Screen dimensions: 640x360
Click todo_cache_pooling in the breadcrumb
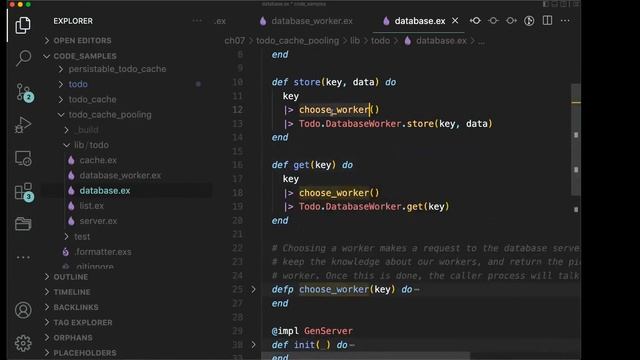click(298, 41)
